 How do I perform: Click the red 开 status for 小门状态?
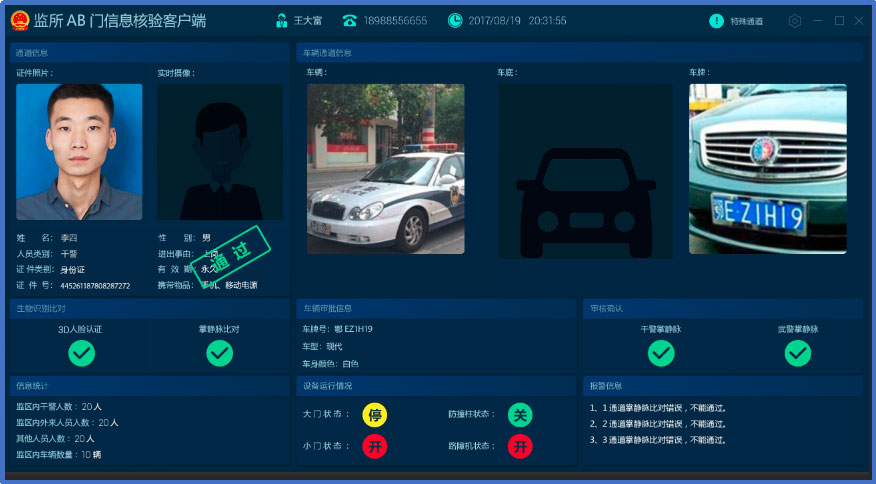click(374, 446)
